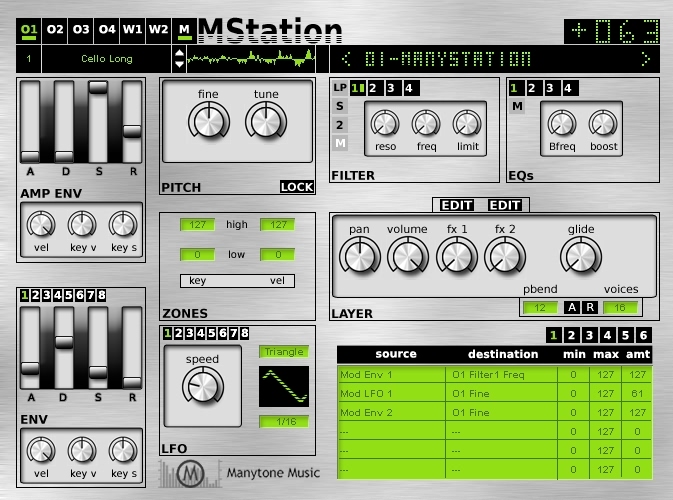Image resolution: width=673 pixels, height=500 pixels.
Task: Select the W1 tab
Action: 132,29
